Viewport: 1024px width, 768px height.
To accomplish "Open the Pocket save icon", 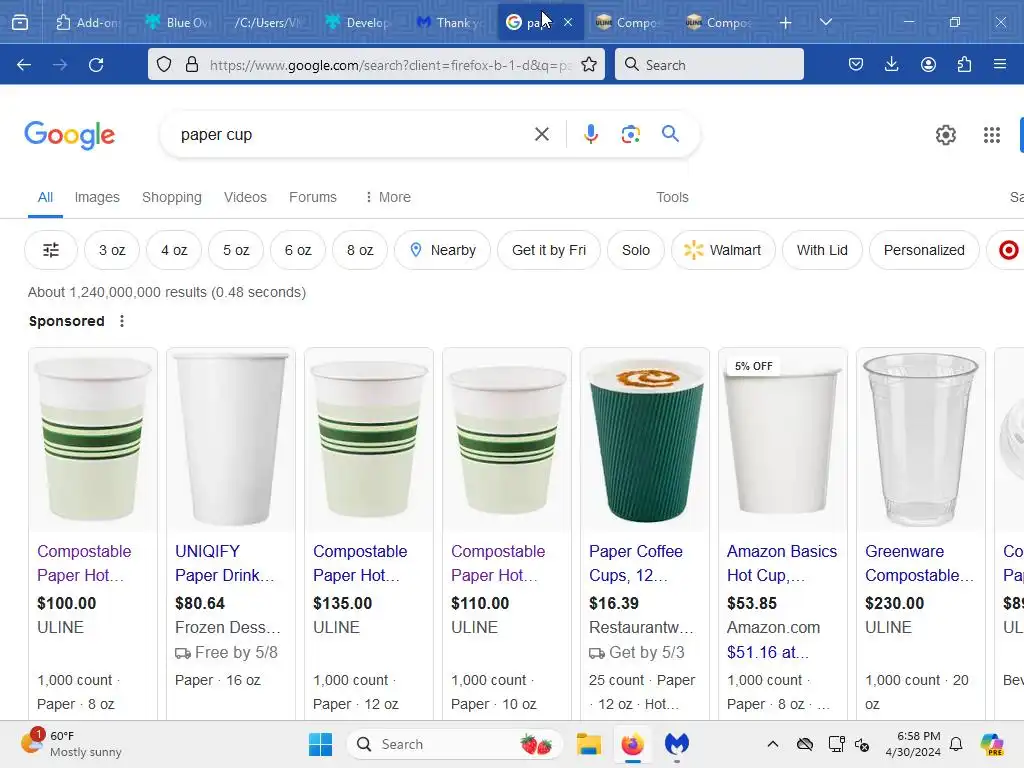I will [x=856, y=65].
